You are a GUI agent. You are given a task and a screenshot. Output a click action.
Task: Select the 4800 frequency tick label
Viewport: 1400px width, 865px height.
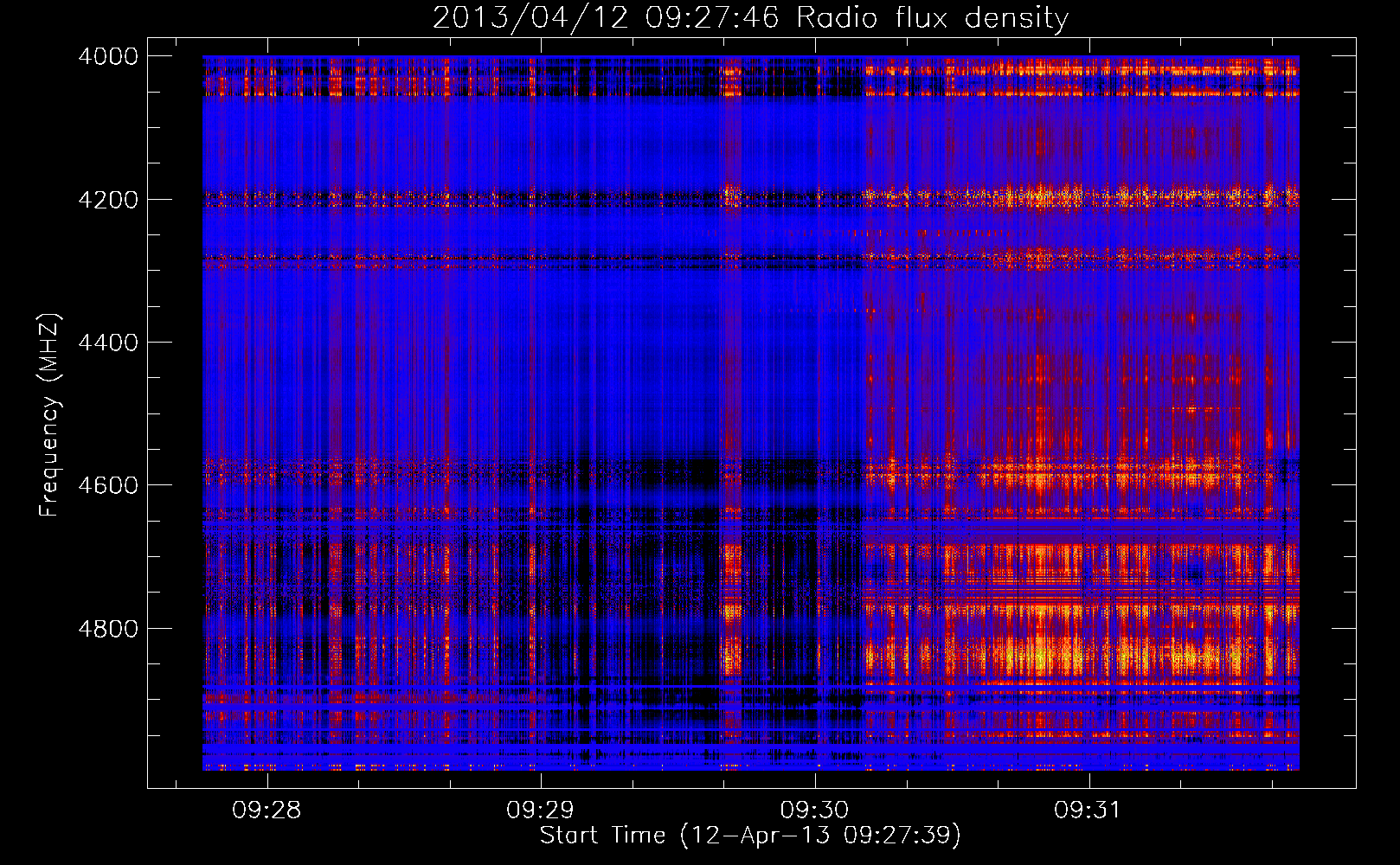108,629
